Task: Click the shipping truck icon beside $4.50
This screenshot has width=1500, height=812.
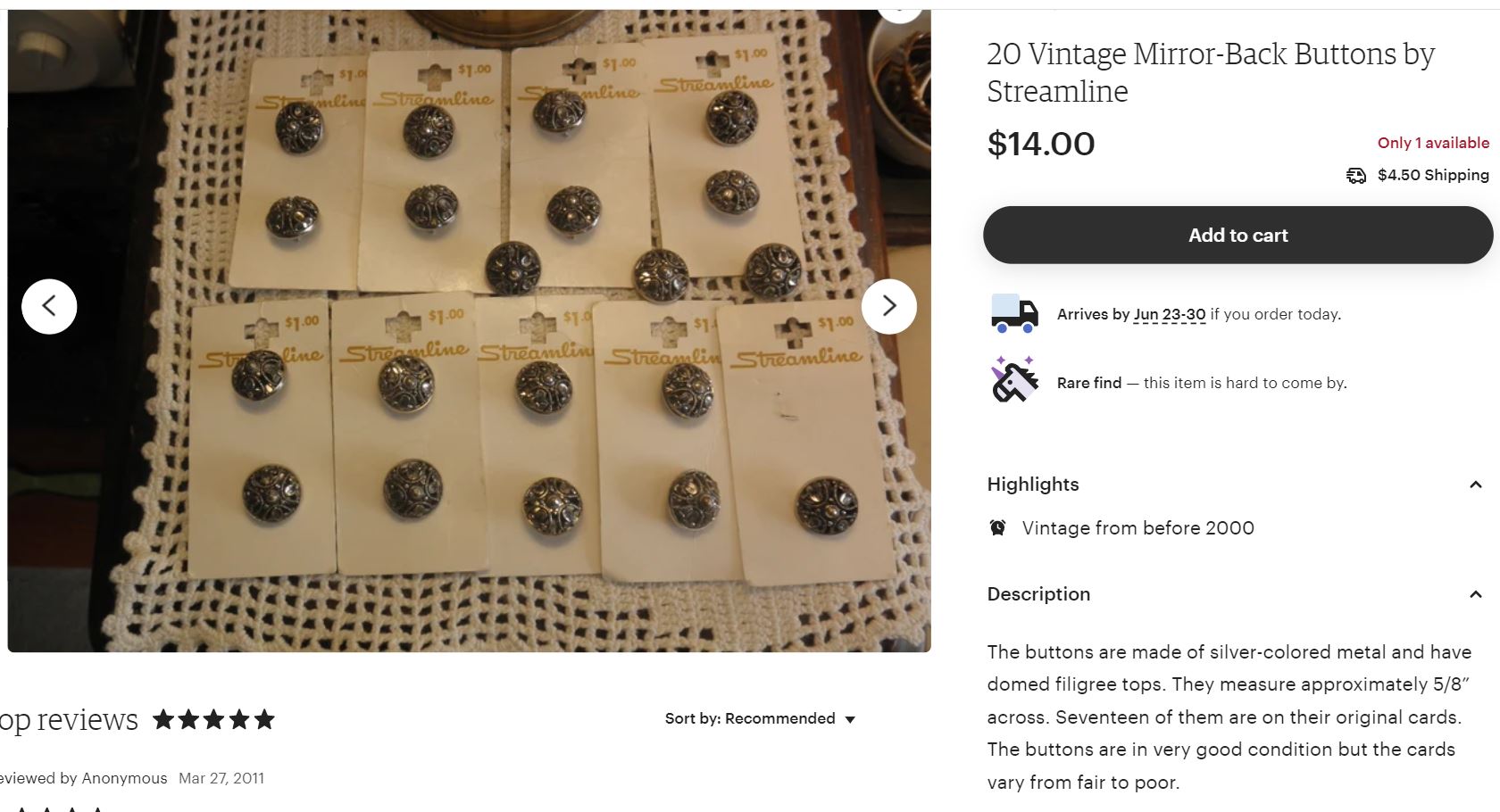Action: 1355,175
